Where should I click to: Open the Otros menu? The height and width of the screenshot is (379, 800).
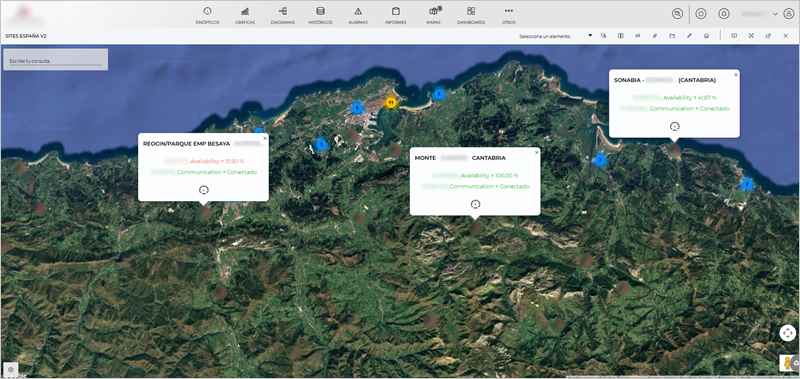509,16
